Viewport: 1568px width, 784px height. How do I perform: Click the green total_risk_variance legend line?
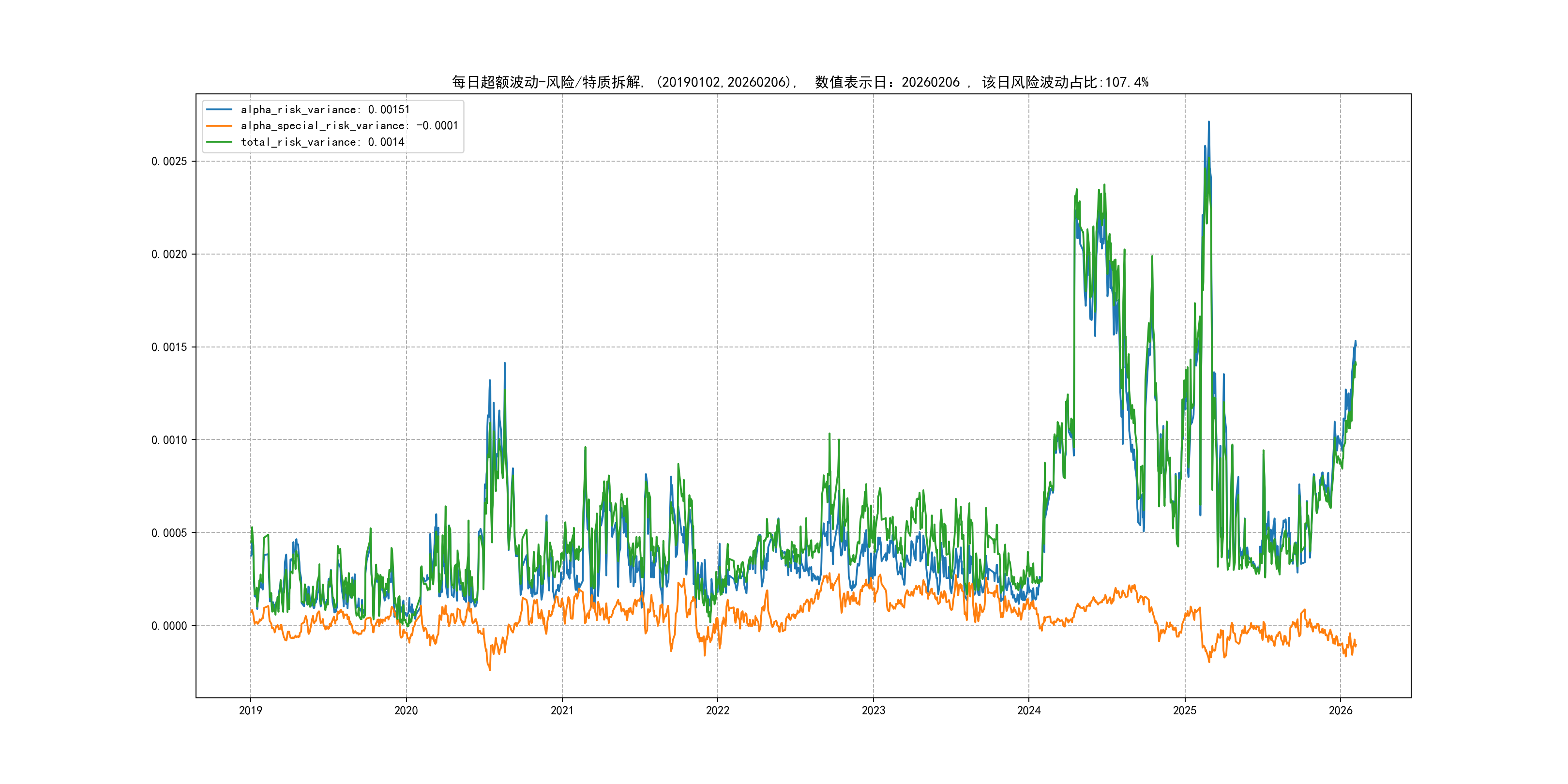(x=219, y=142)
